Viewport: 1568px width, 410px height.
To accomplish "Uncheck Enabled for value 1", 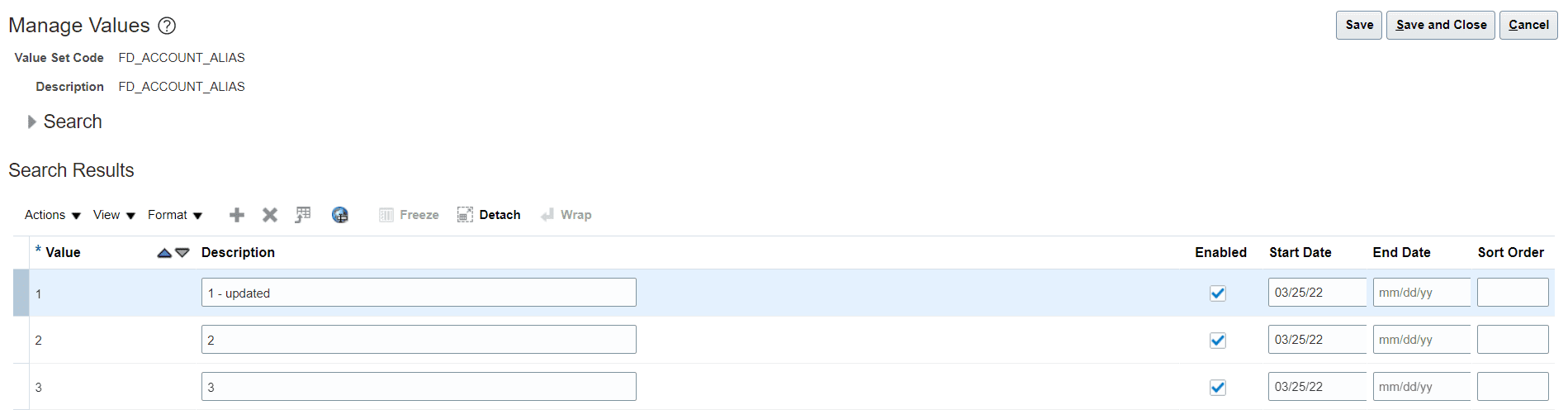I will click(1218, 293).
